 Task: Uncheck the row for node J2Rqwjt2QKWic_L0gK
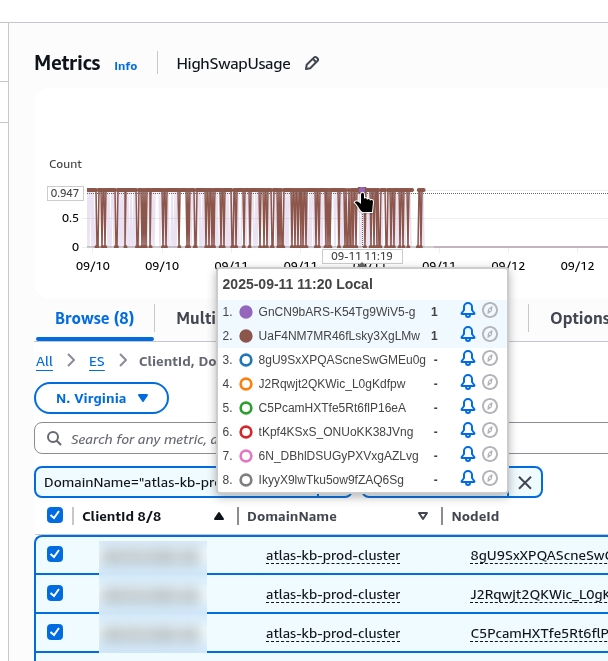pos(55,594)
